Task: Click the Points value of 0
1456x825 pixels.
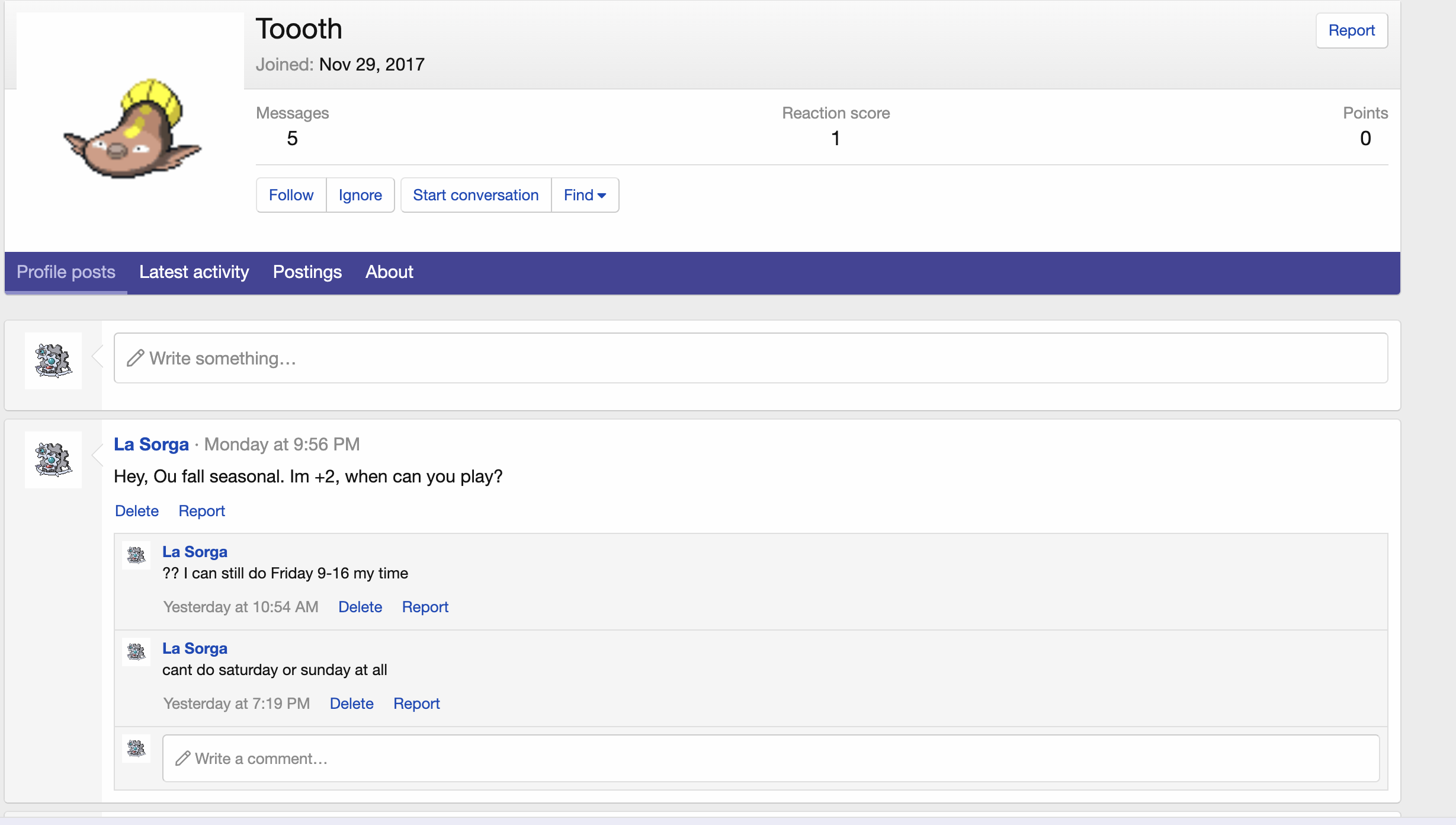Action: [x=1365, y=139]
